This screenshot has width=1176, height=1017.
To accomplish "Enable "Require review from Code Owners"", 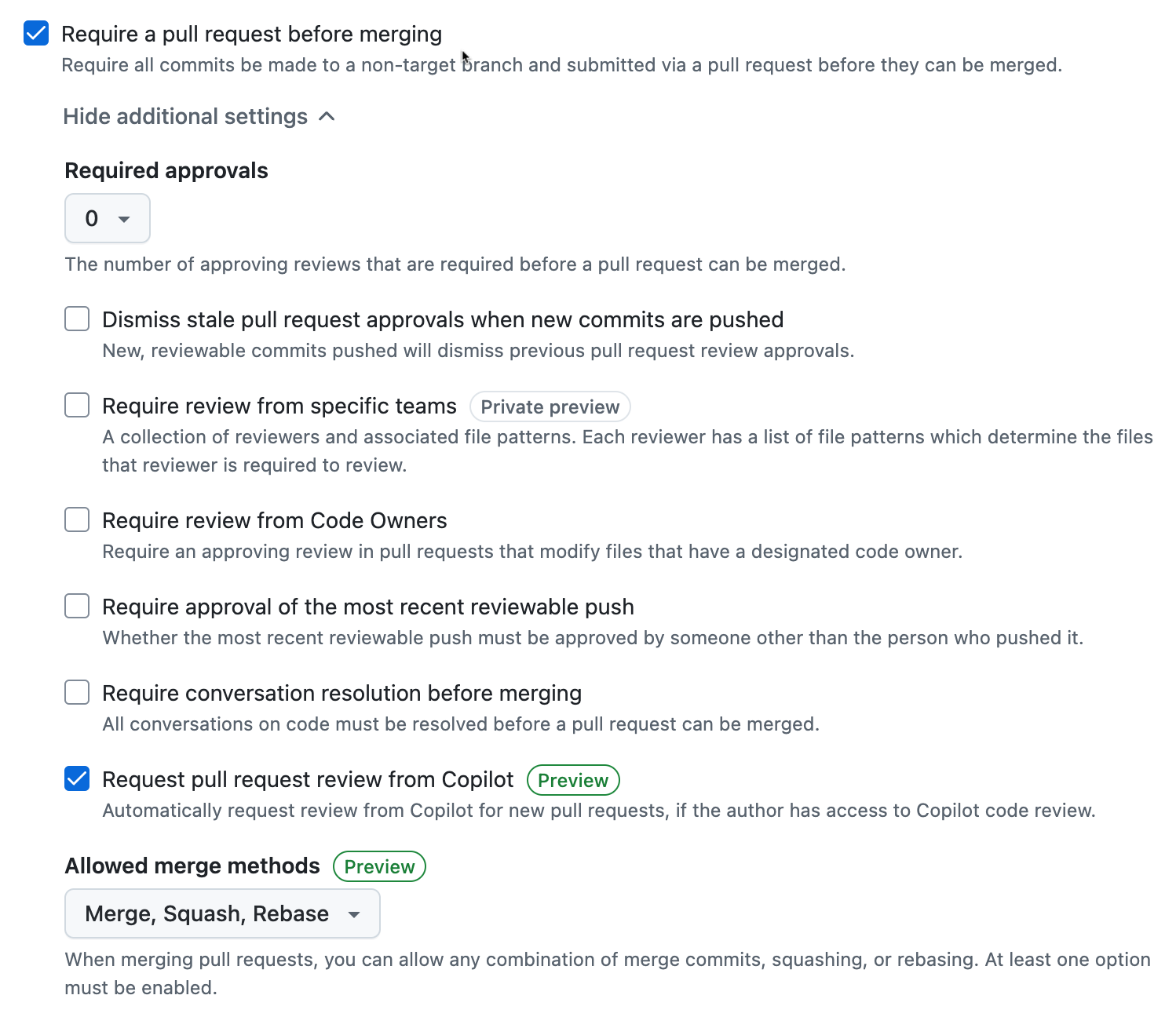I will (76, 519).
